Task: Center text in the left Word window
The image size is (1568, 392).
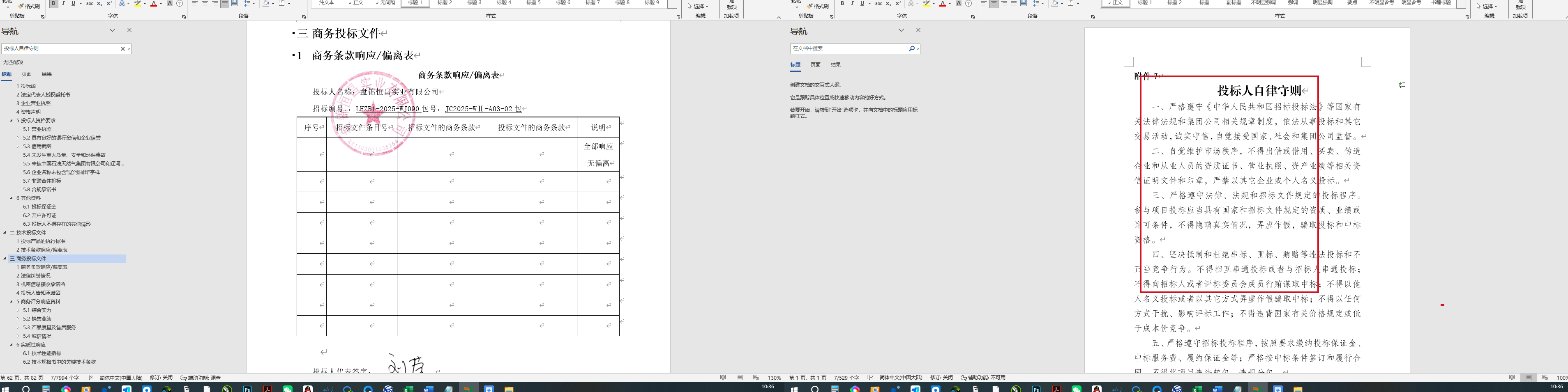Action: [205, 4]
